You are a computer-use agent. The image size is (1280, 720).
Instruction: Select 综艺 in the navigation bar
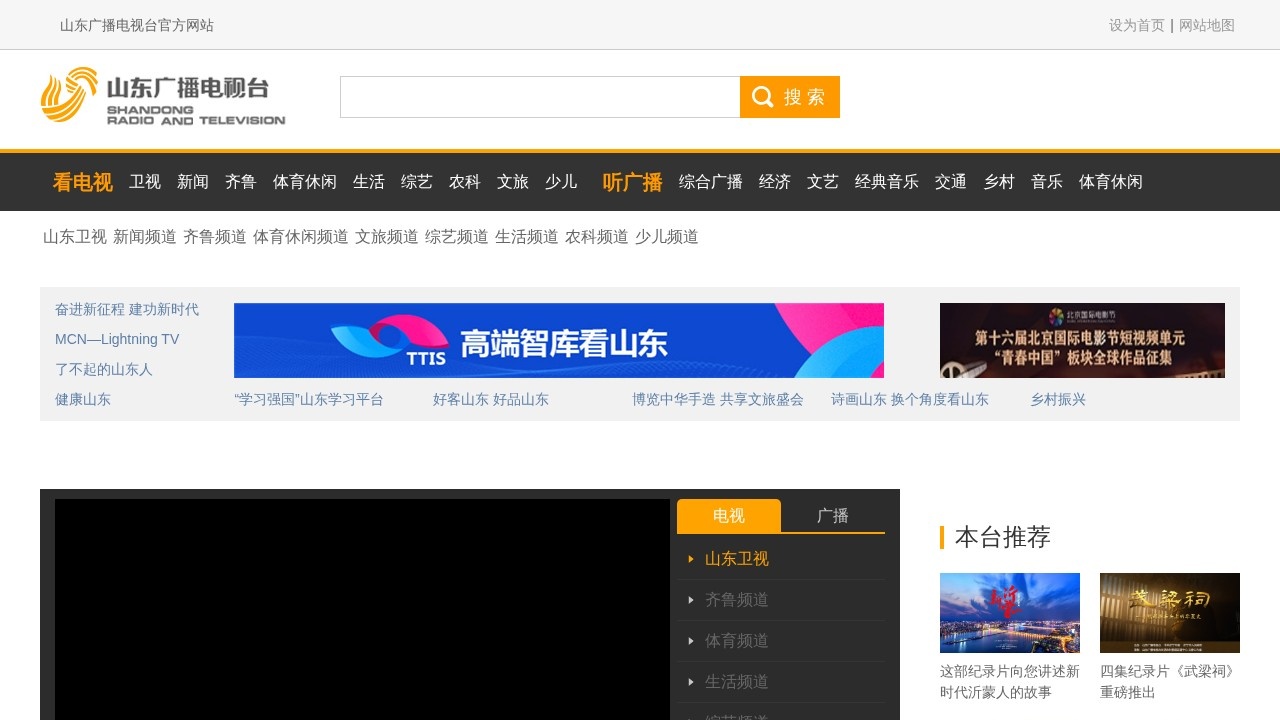point(417,182)
